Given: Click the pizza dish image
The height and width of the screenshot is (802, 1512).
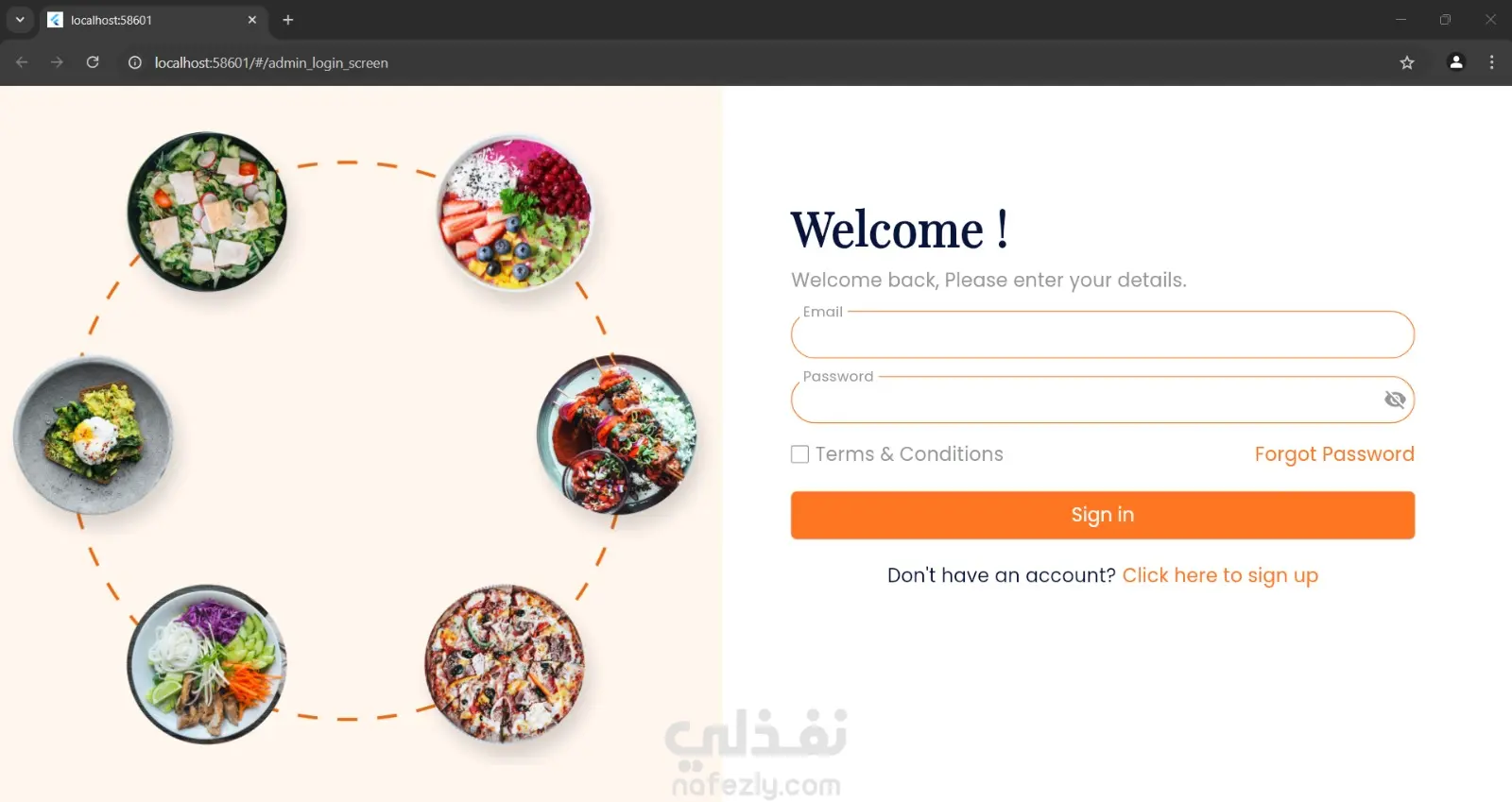Looking at the screenshot, I should pos(505,663).
